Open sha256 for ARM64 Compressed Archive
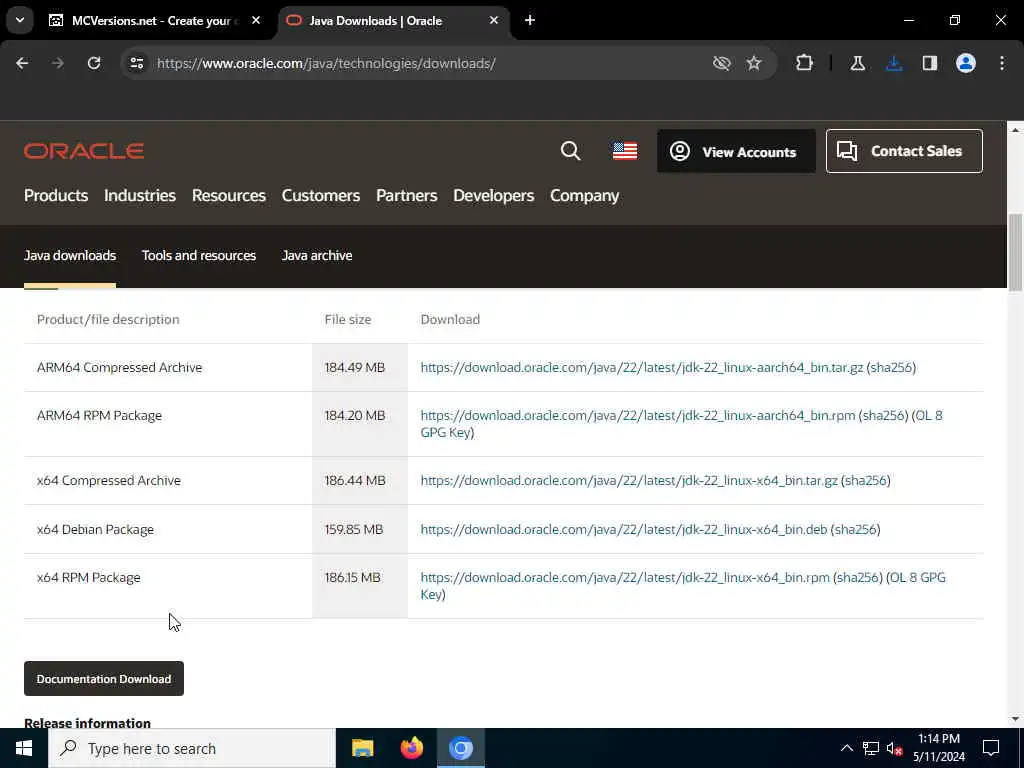 (891, 367)
